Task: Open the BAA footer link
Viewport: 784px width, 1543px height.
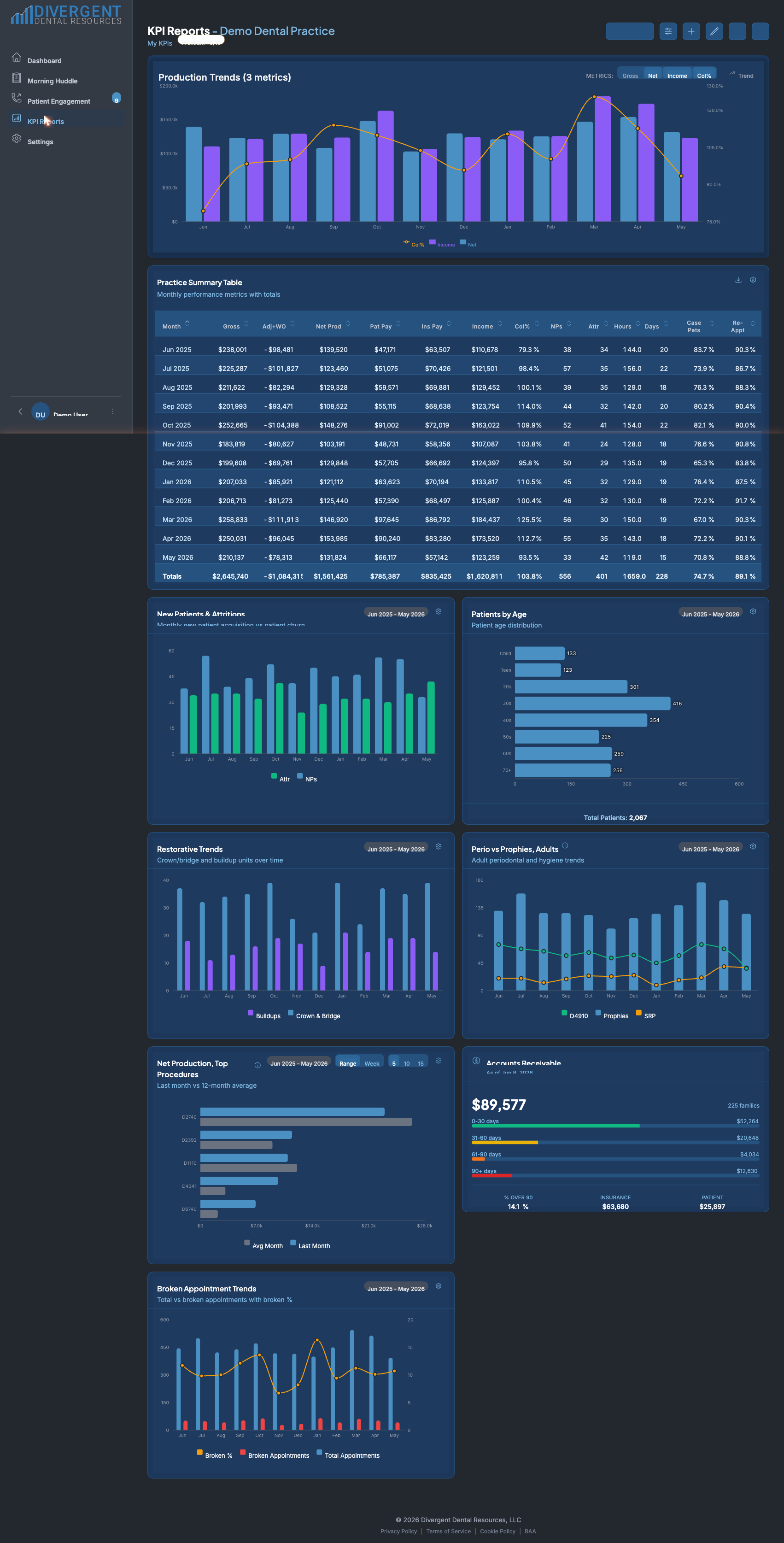Action: pos(530,1531)
